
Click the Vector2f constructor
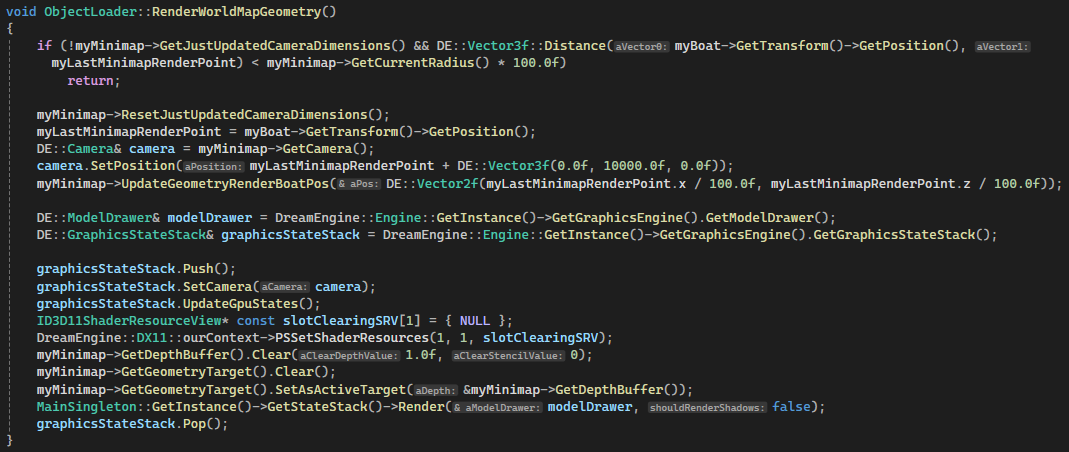pos(448,183)
